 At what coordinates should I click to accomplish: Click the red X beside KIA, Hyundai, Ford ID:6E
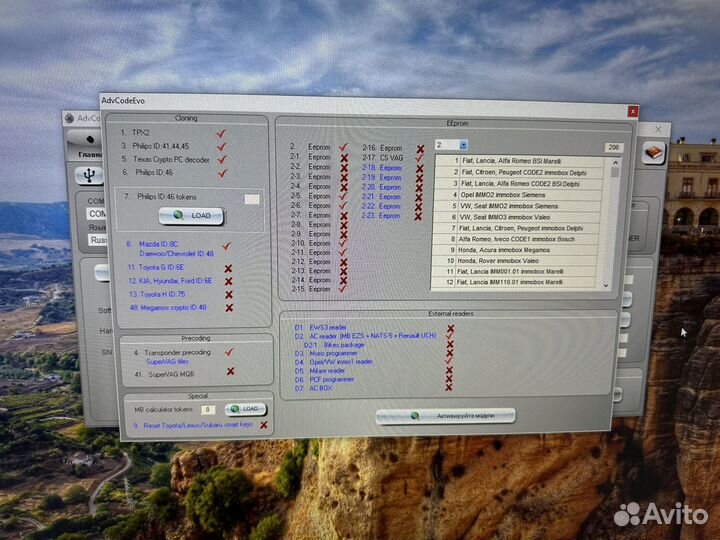click(x=229, y=281)
